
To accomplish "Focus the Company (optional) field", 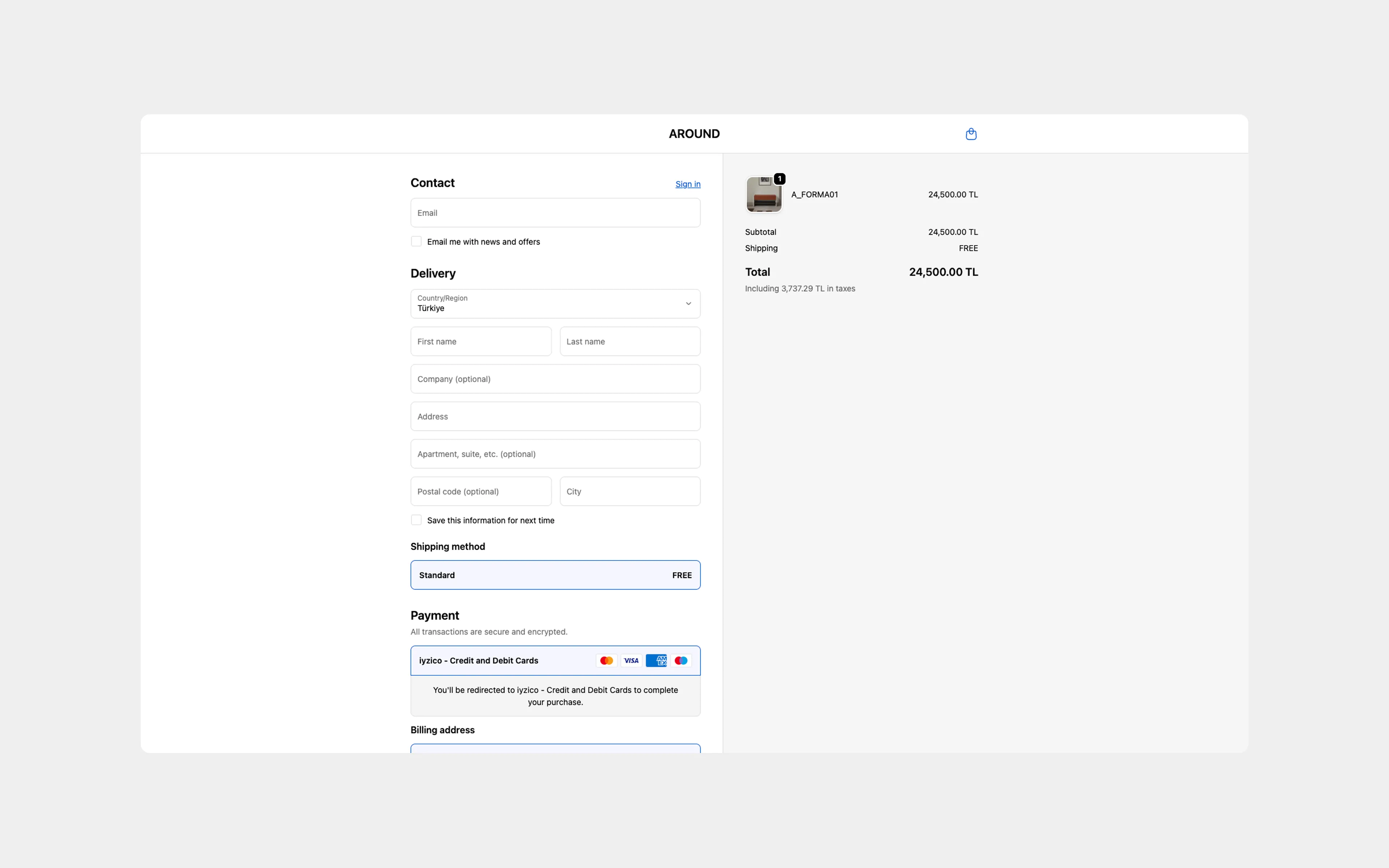I will [555, 379].
